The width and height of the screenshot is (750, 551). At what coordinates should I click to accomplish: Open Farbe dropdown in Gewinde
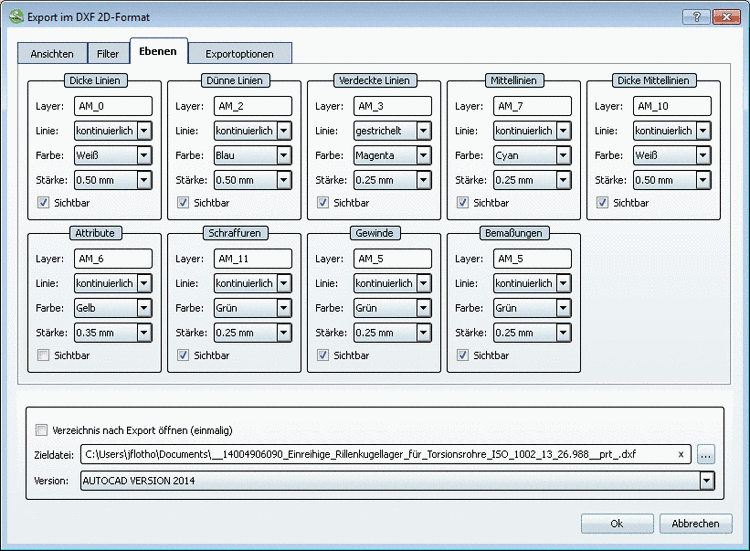click(393, 308)
